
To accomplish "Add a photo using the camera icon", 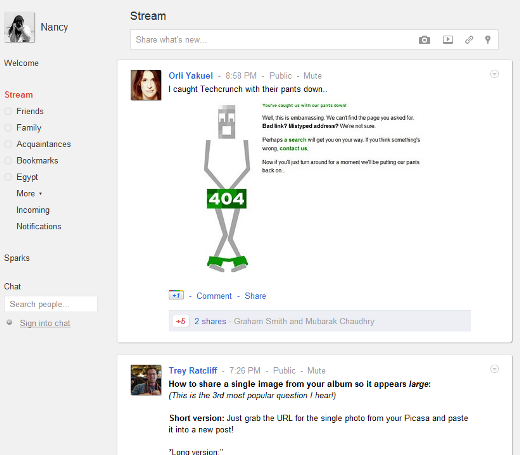I will click(424, 40).
